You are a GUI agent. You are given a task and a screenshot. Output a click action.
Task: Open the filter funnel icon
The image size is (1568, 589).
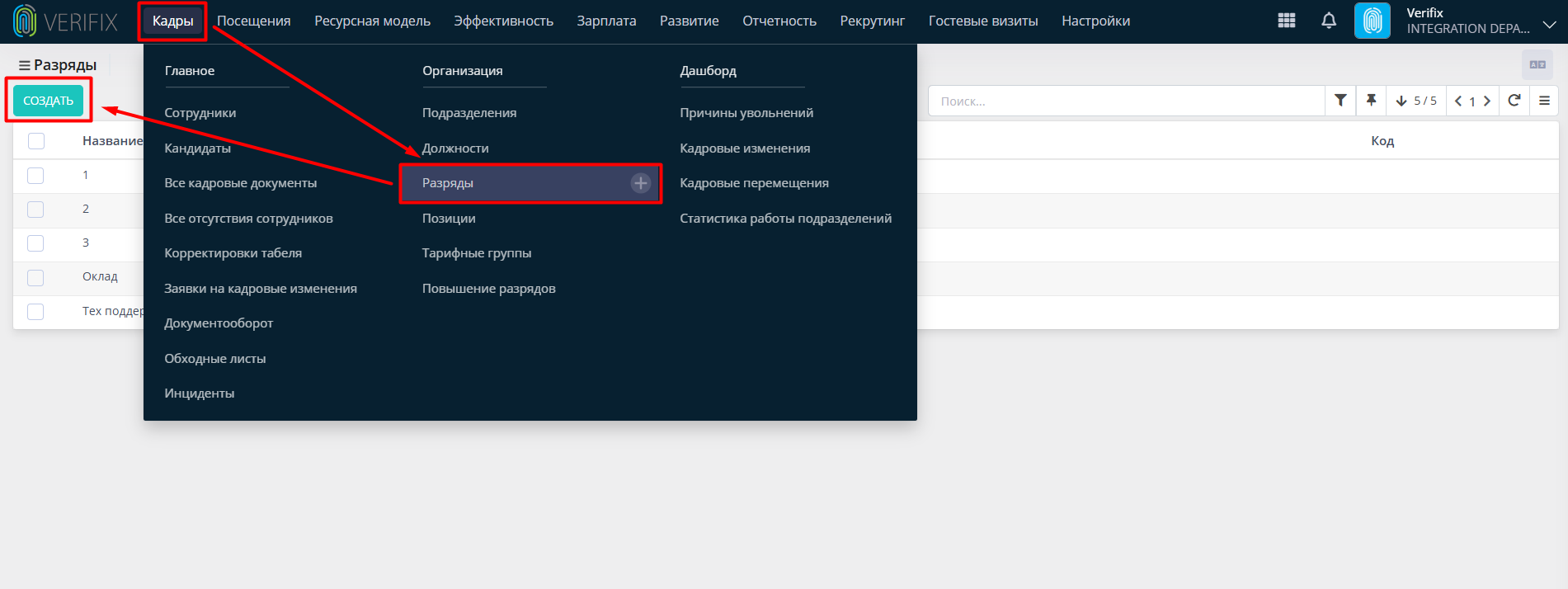pyautogui.click(x=1340, y=101)
